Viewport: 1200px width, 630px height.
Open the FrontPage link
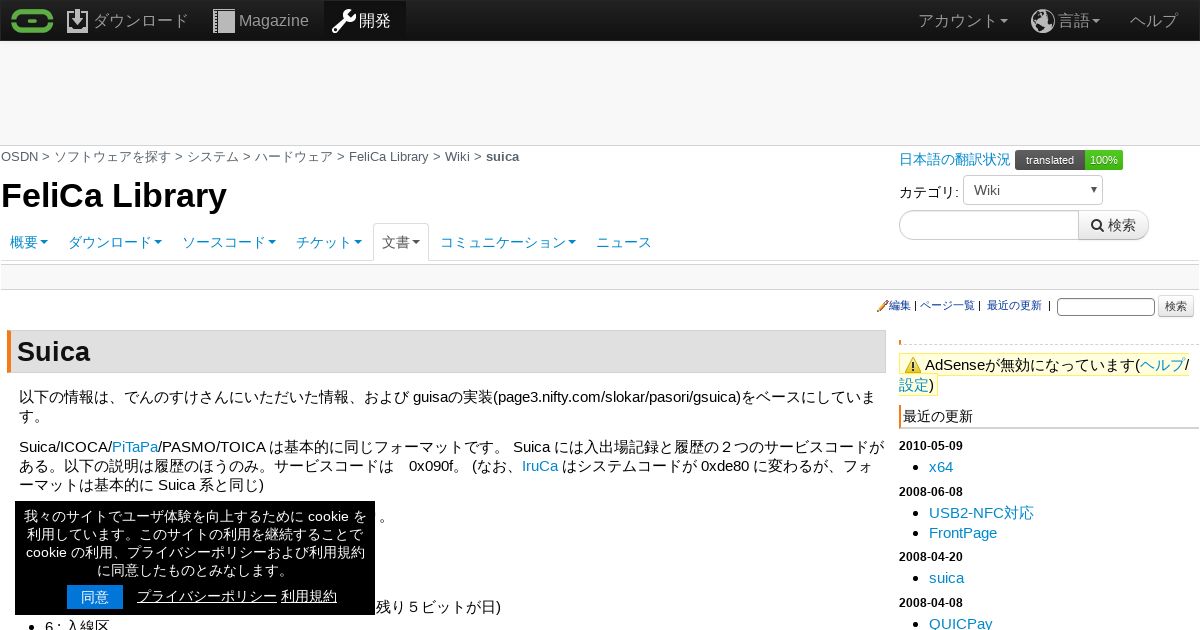pyautogui.click(x=963, y=533)
